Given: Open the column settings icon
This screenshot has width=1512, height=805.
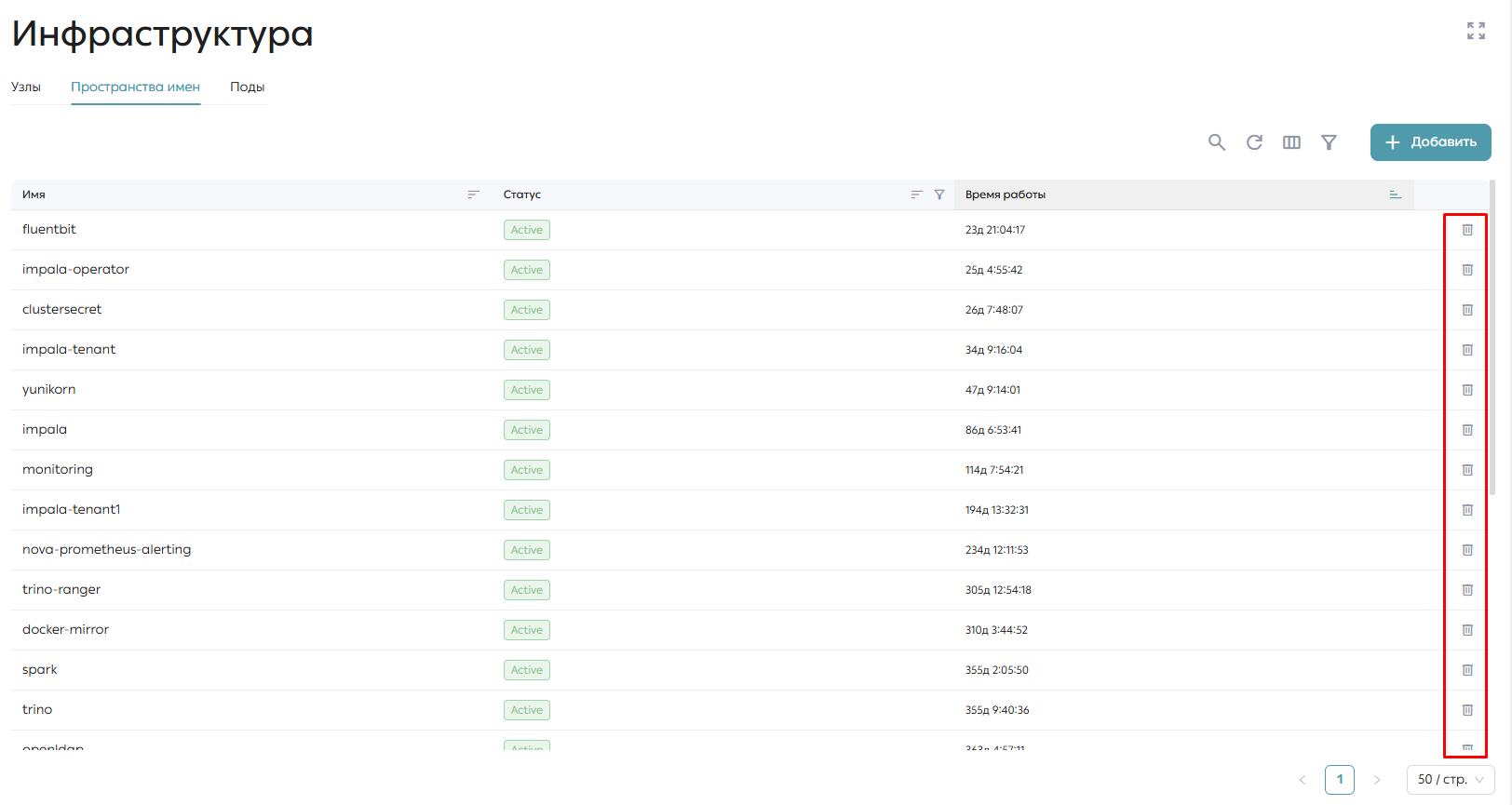Looking at the screenshot, I should pyautogui.click(x=1291, y=142).
